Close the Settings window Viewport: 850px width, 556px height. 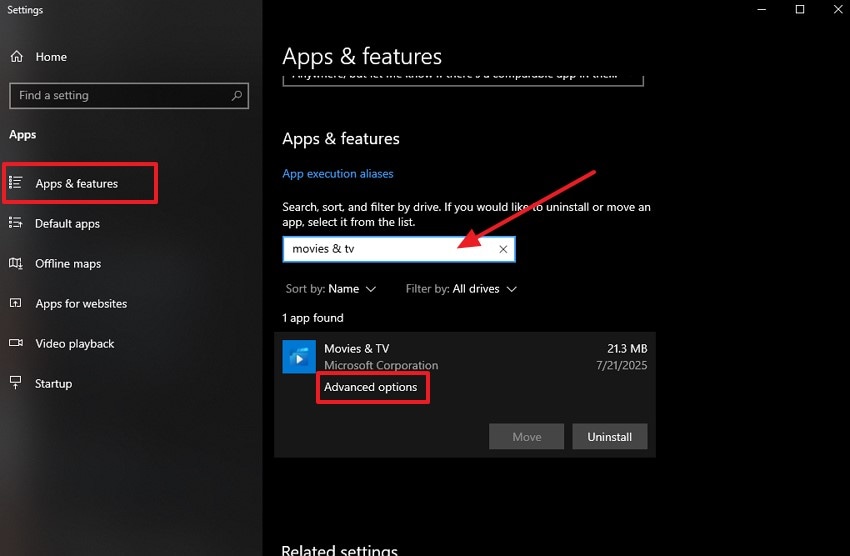[838, 9]
